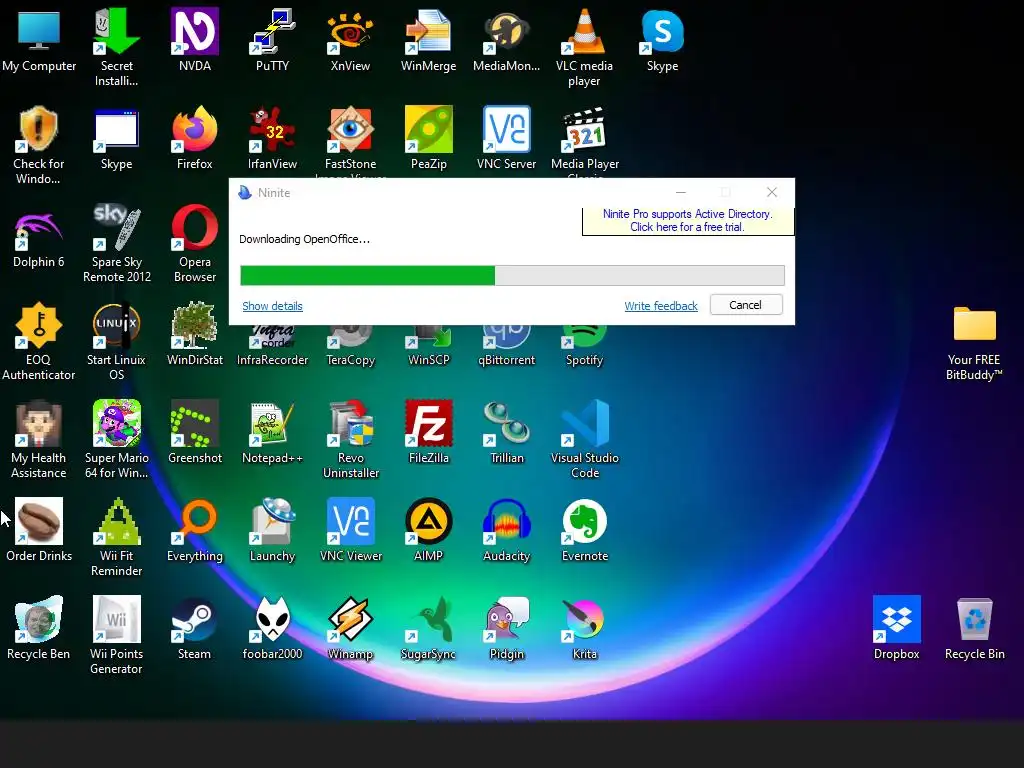Click the Steam desktop icon

pyautogui.click(x=195, y=619)
